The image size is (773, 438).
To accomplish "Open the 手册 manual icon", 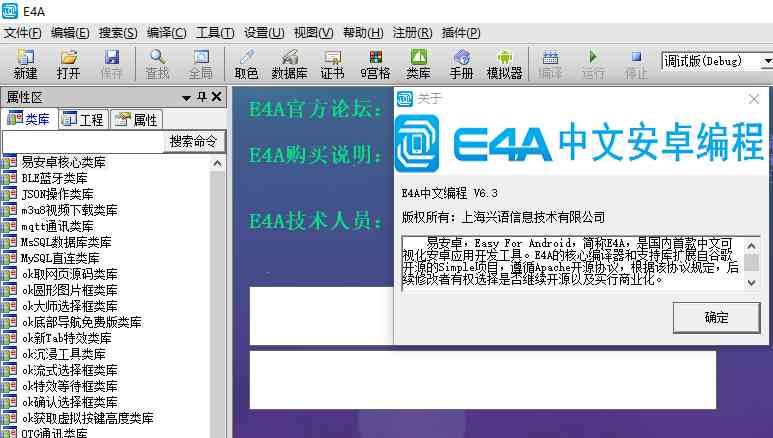I will pos(461,64).
